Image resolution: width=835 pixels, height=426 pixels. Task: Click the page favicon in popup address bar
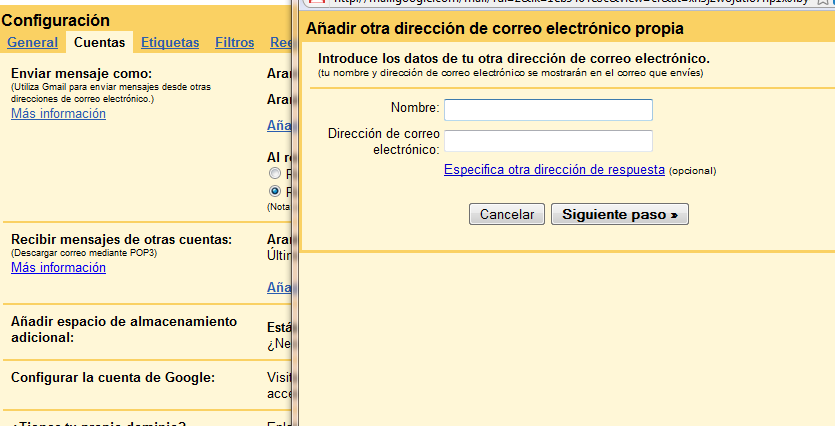point(318,3)
